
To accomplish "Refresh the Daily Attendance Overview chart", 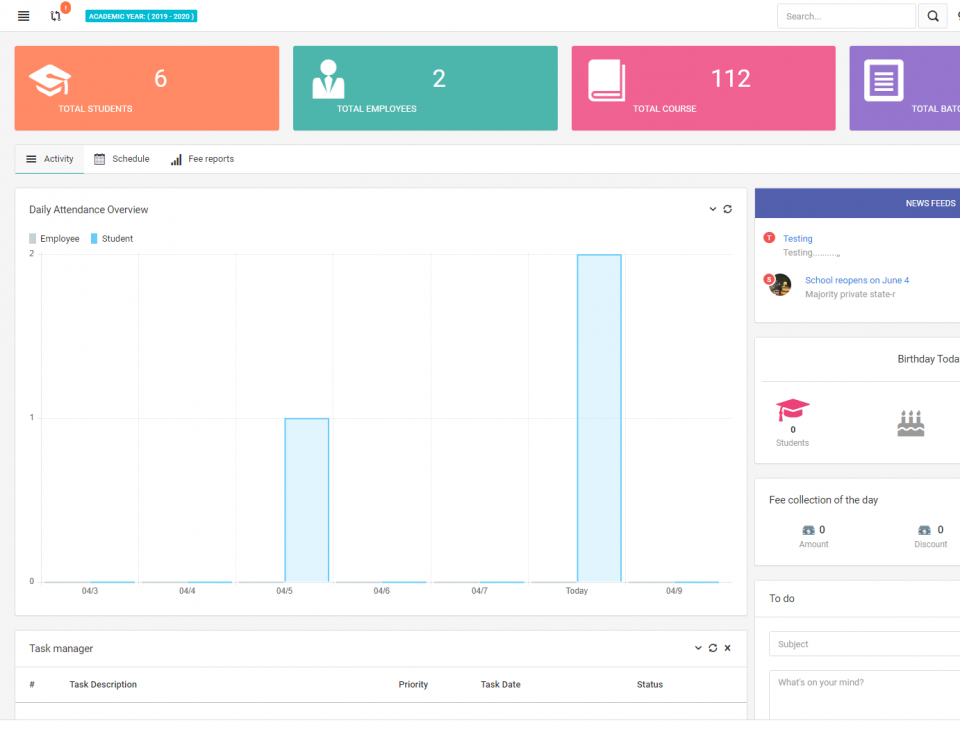I will (x=727, y=209).
